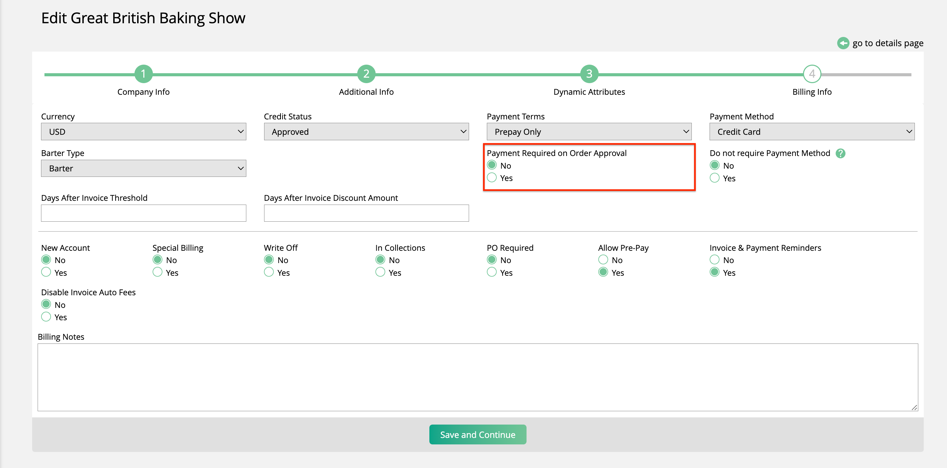Click the Edit Great British Baking Show heading
The width and height of the screenshot is (947, 468).
point(143,18)
